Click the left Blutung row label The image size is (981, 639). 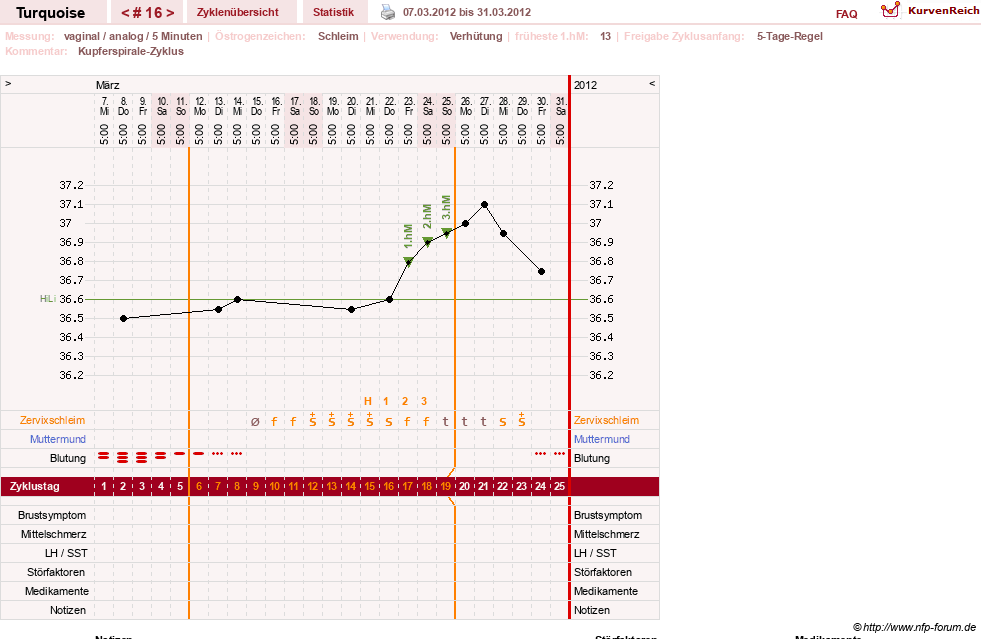click(x=68, y=458)
